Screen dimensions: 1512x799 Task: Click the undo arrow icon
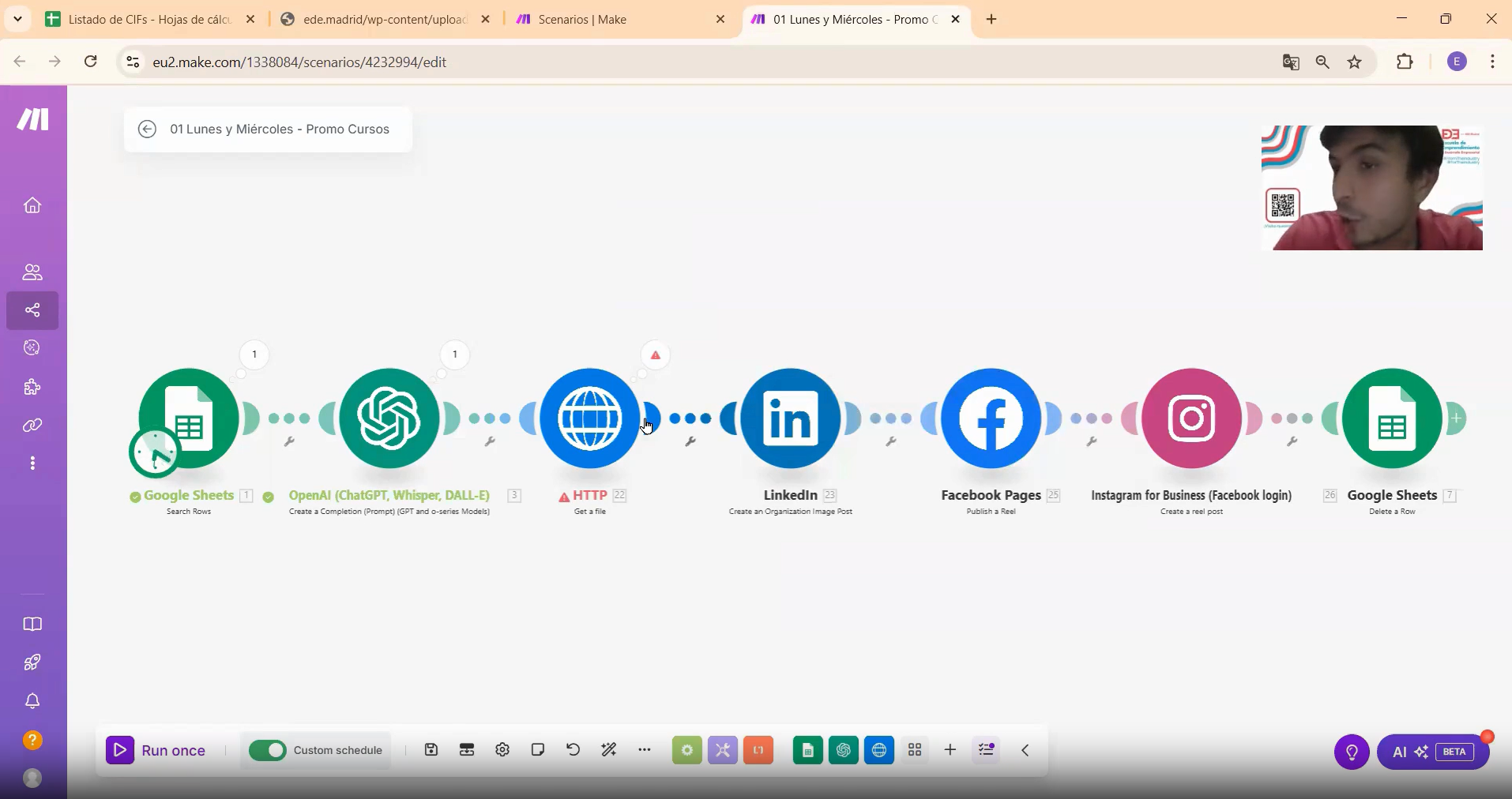(574, 750)
